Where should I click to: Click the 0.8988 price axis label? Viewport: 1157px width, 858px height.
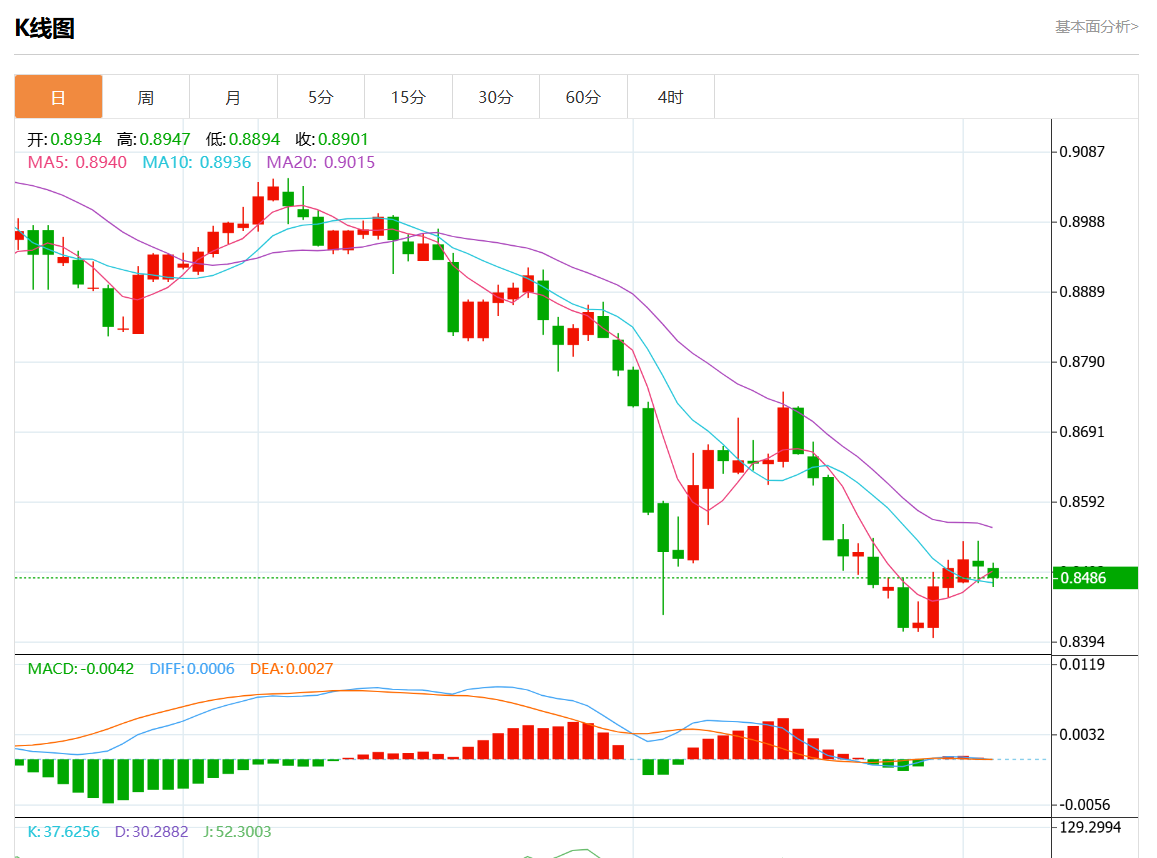tap(1082, 222)
